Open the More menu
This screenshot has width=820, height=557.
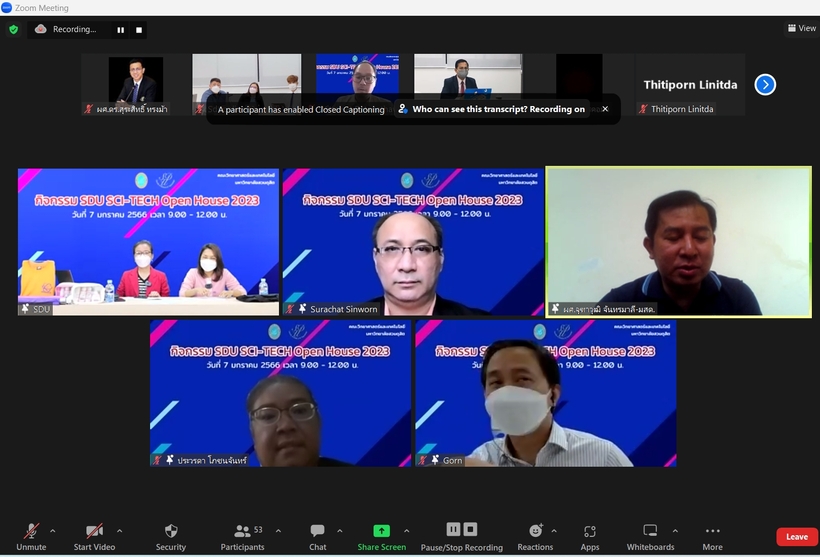[712, 537]
